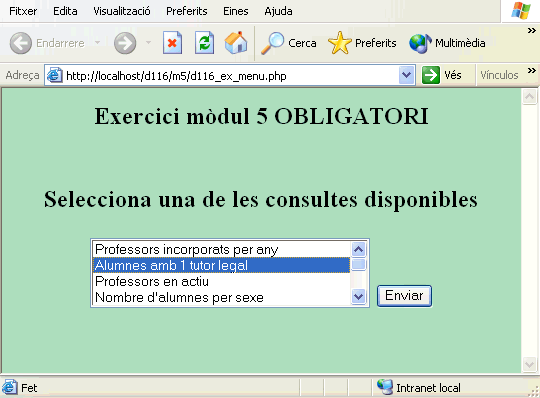540x398 pixels.
Task: Open the Ajuda menu
Action: [278, 11]
